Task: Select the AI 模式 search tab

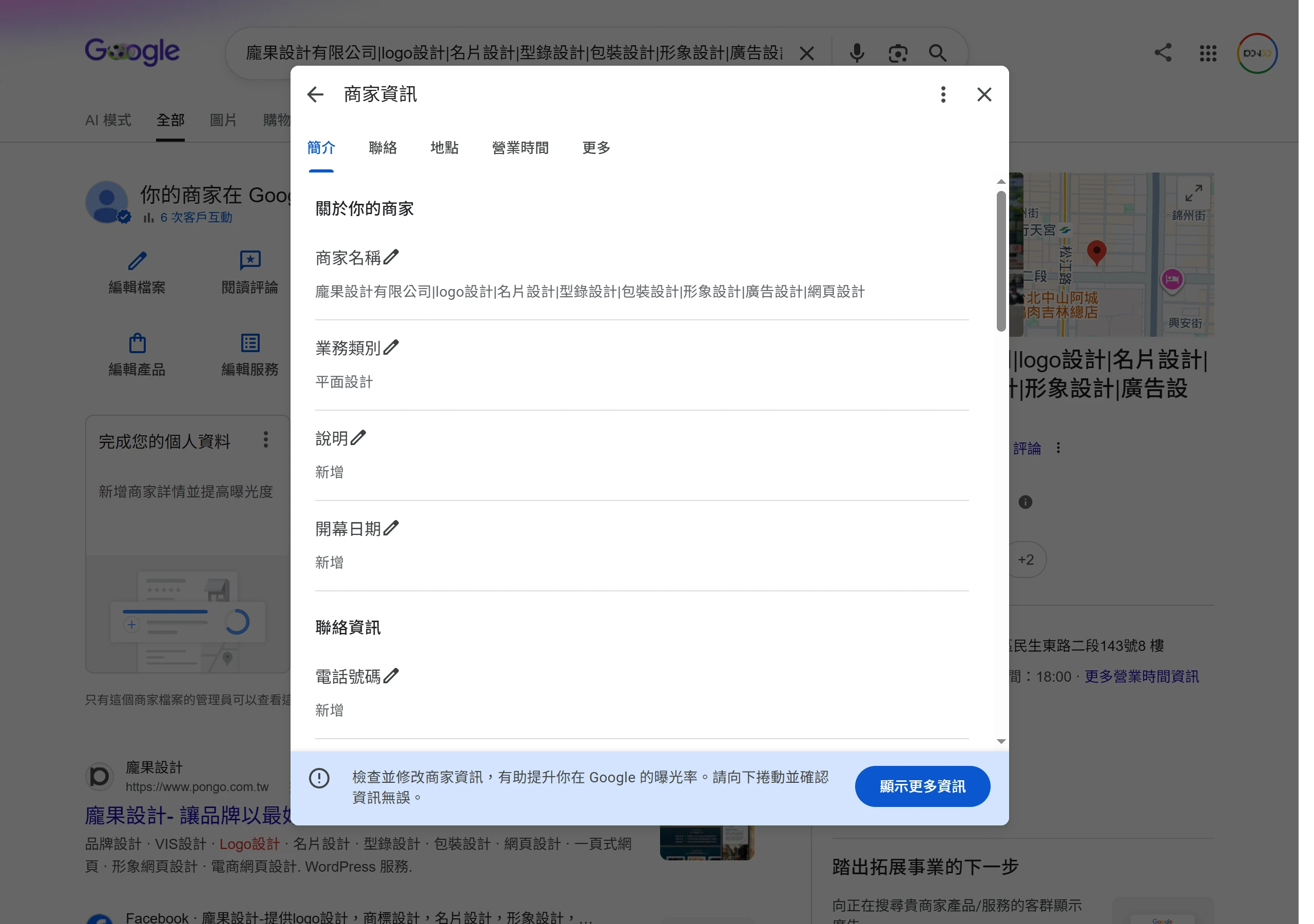Action: 109,121
